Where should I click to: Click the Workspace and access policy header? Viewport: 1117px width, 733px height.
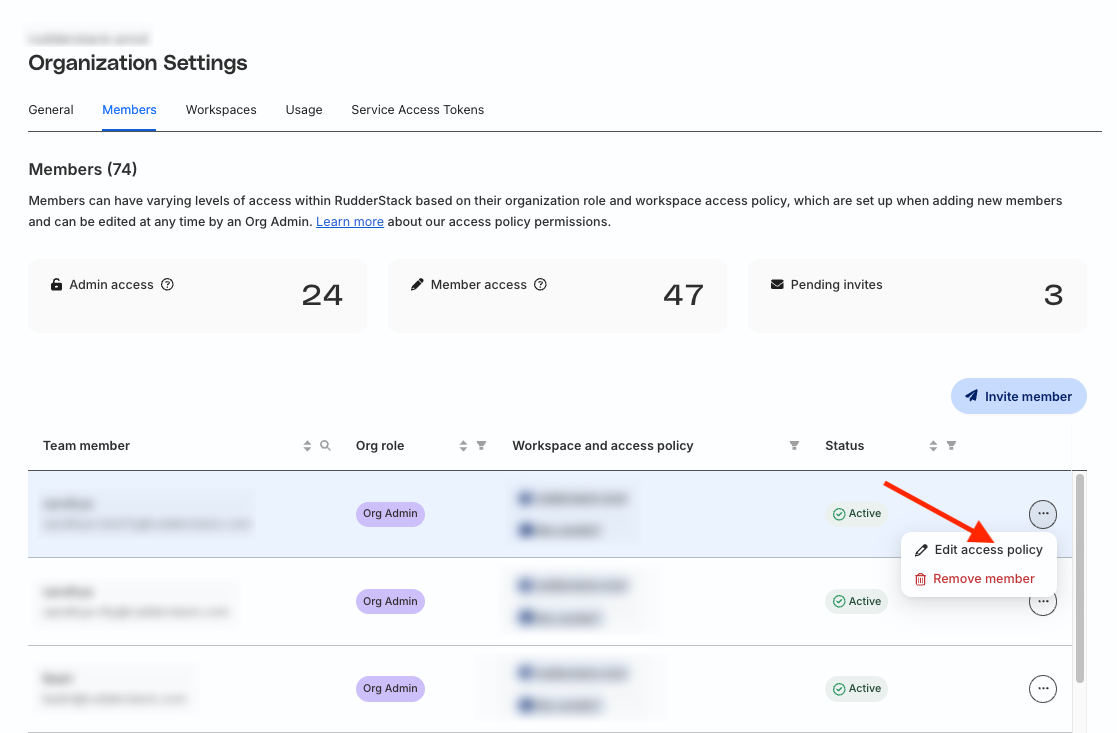point(603,446)
